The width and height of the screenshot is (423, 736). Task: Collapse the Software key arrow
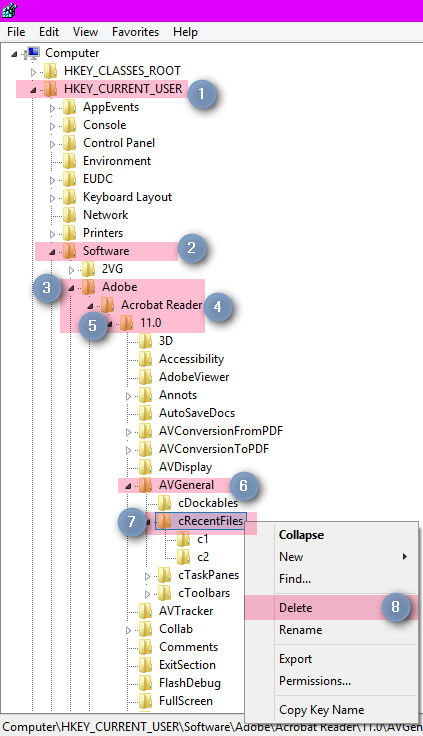(52, 252)
